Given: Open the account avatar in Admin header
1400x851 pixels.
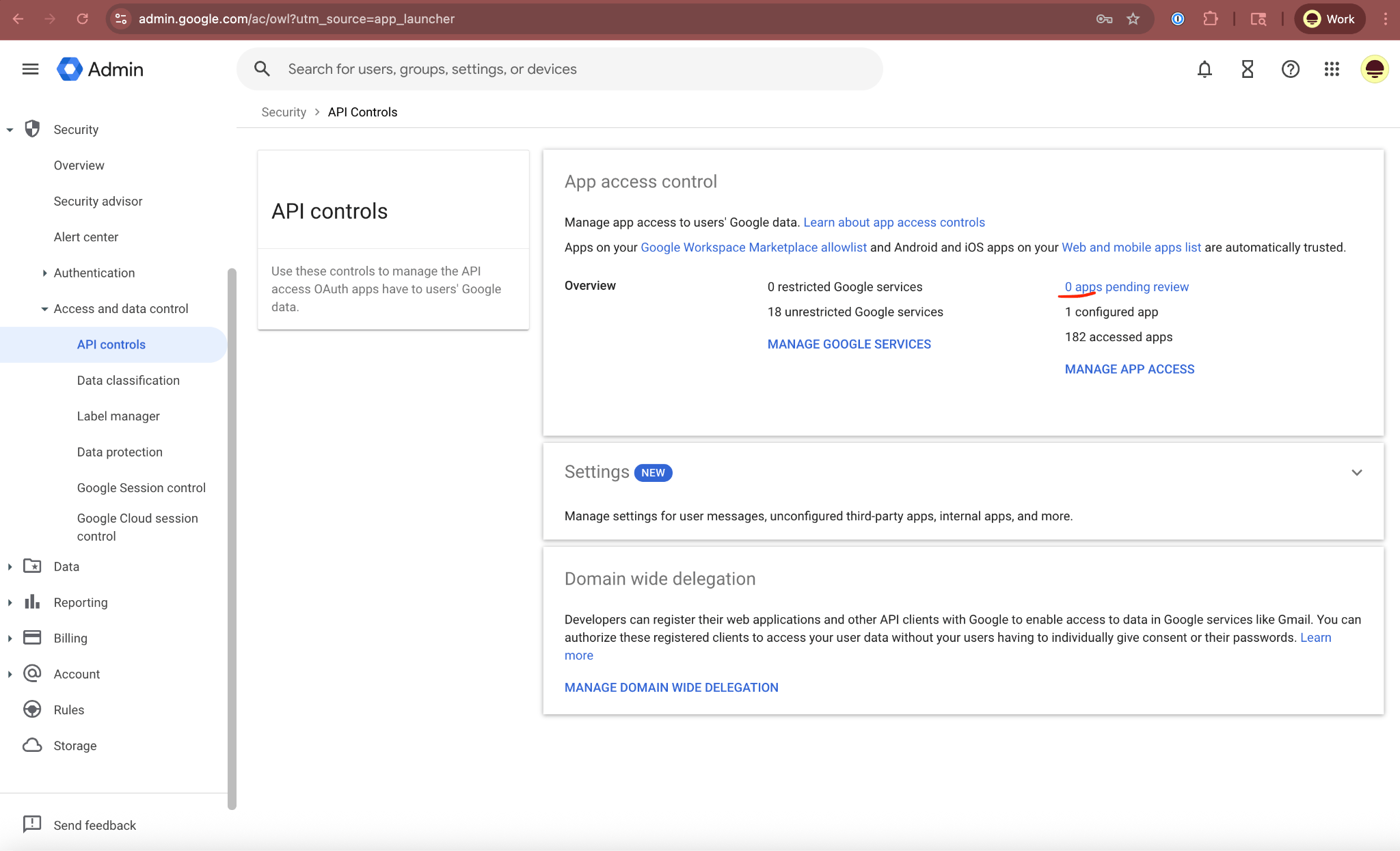Looking at the screenshot, I should (x=1374, y=69).
